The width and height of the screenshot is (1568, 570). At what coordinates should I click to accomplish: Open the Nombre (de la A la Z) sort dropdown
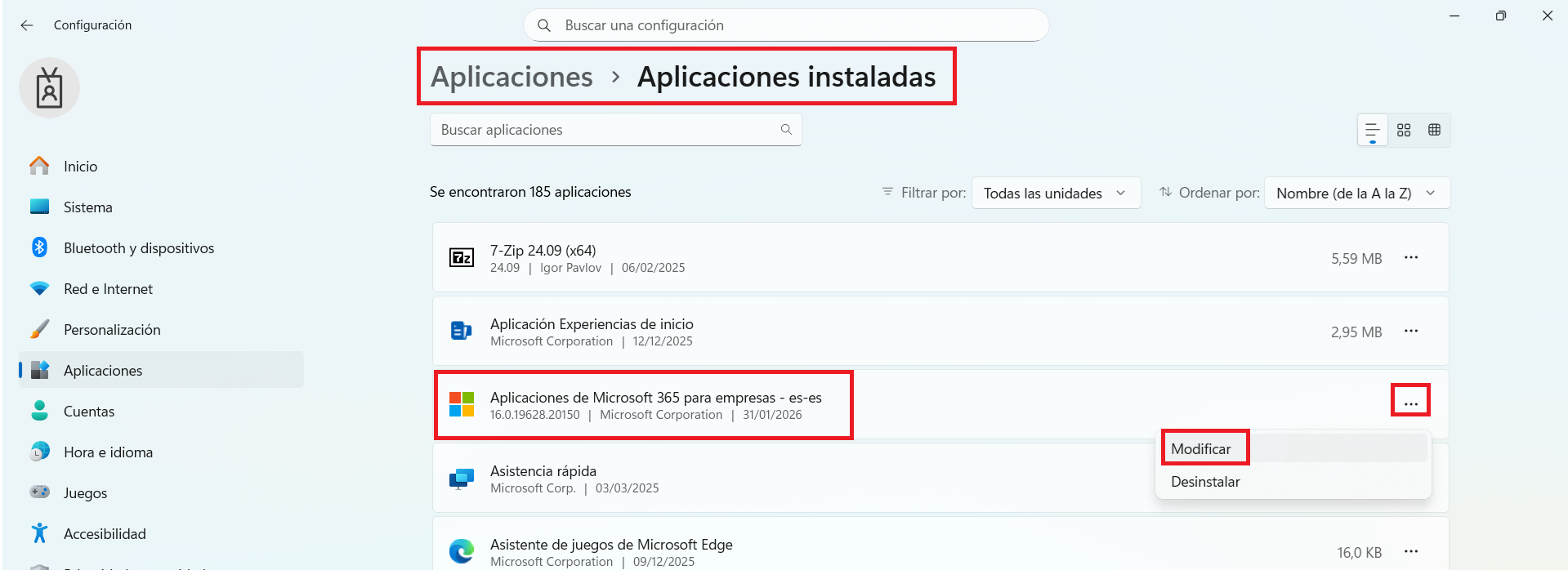click(1356, 194)
